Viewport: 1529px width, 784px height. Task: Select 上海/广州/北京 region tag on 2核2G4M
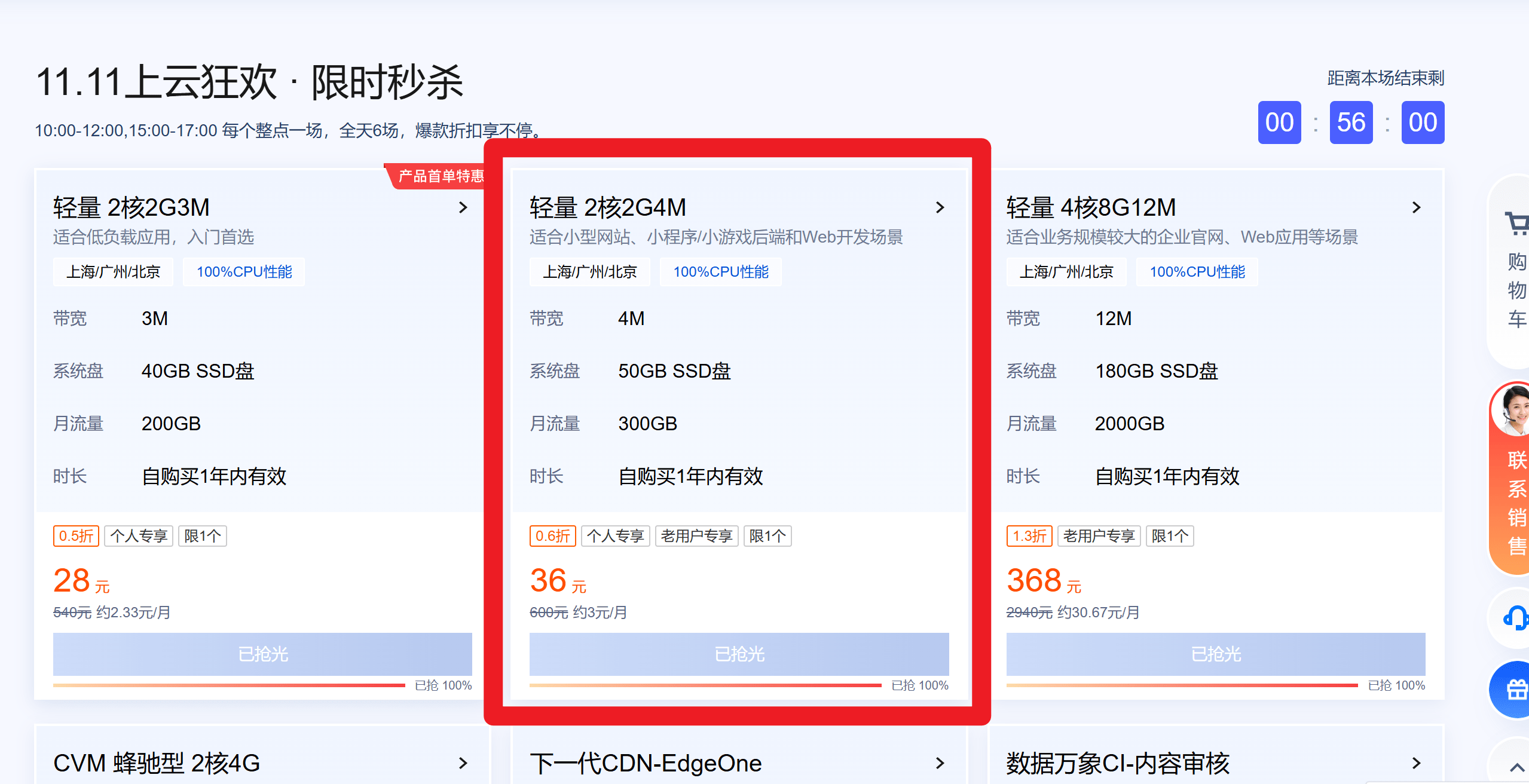click(x=589, y=272)
